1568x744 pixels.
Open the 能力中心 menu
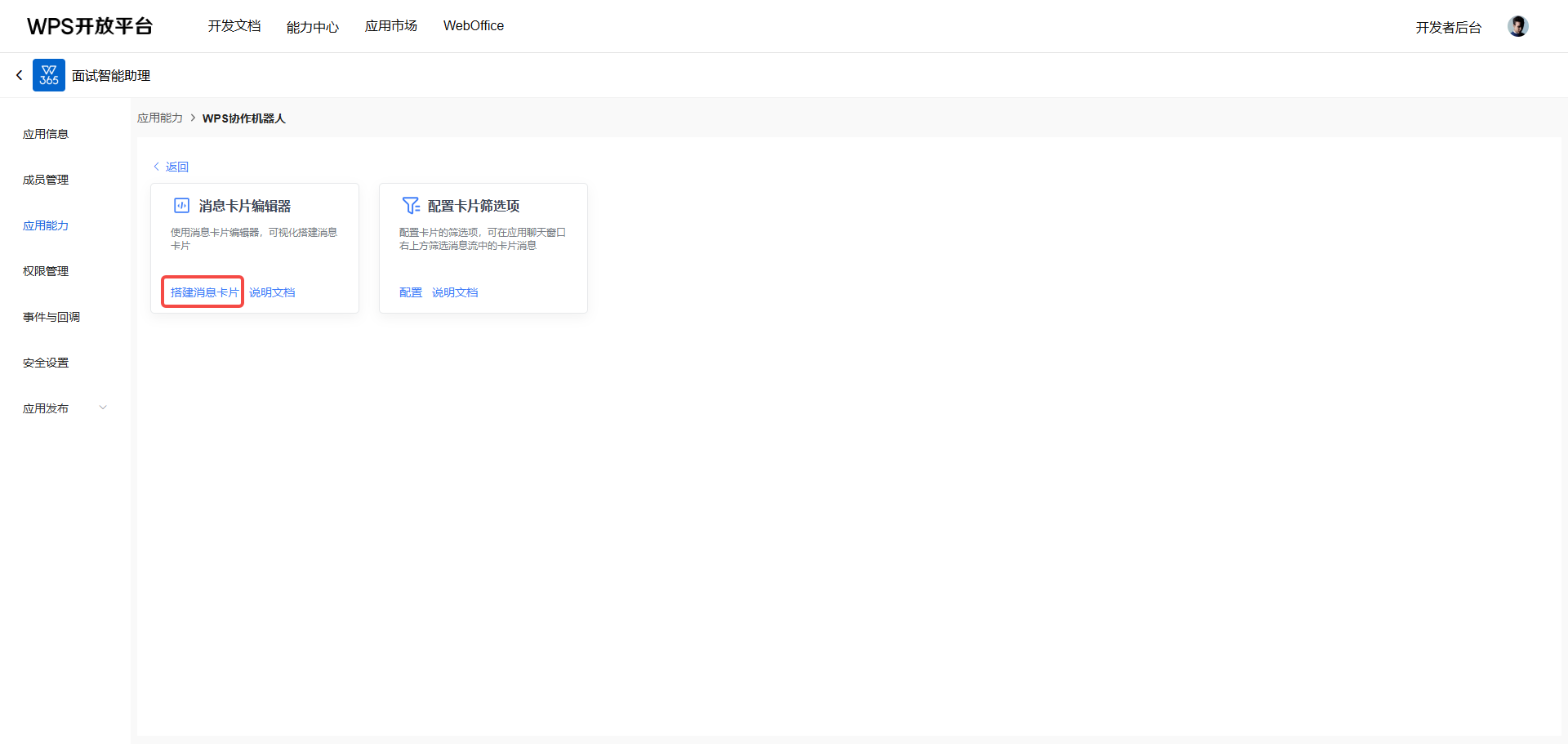tap(313, 27)
